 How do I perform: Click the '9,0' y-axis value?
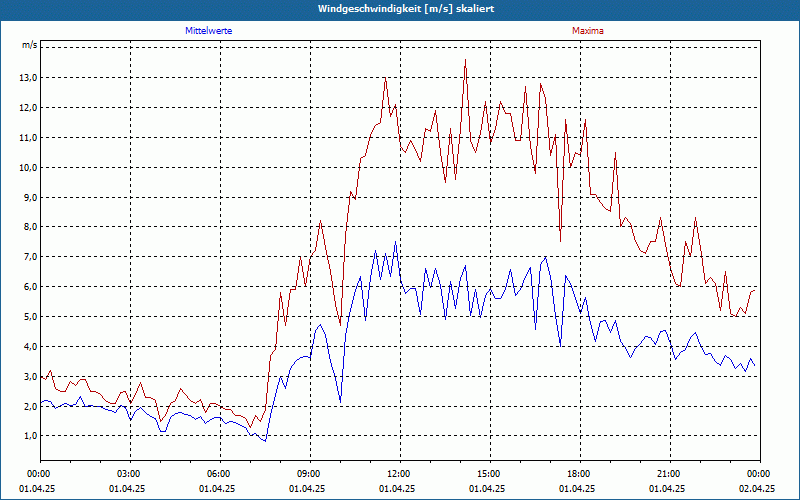point(31,197)
